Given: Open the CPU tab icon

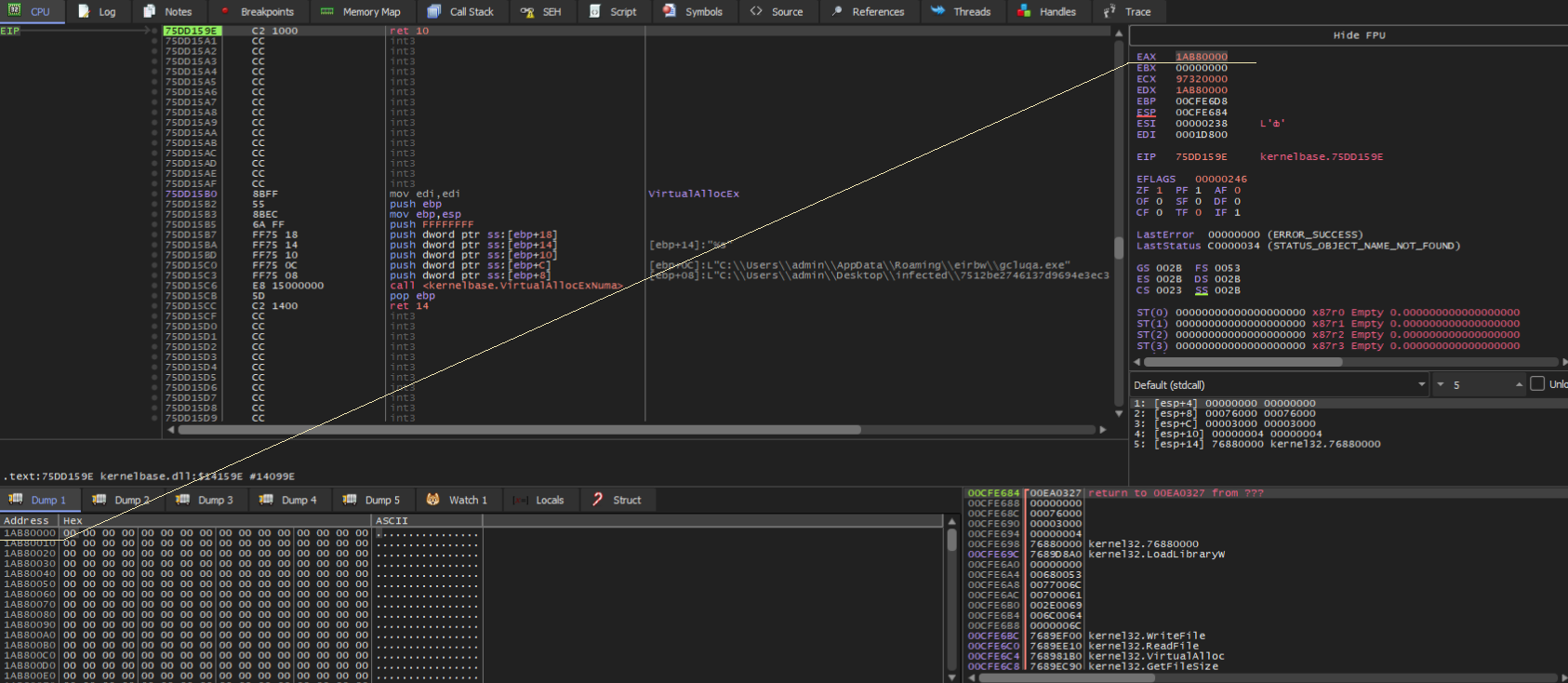Looking at the screenshot, I should (x=14, y=10).
